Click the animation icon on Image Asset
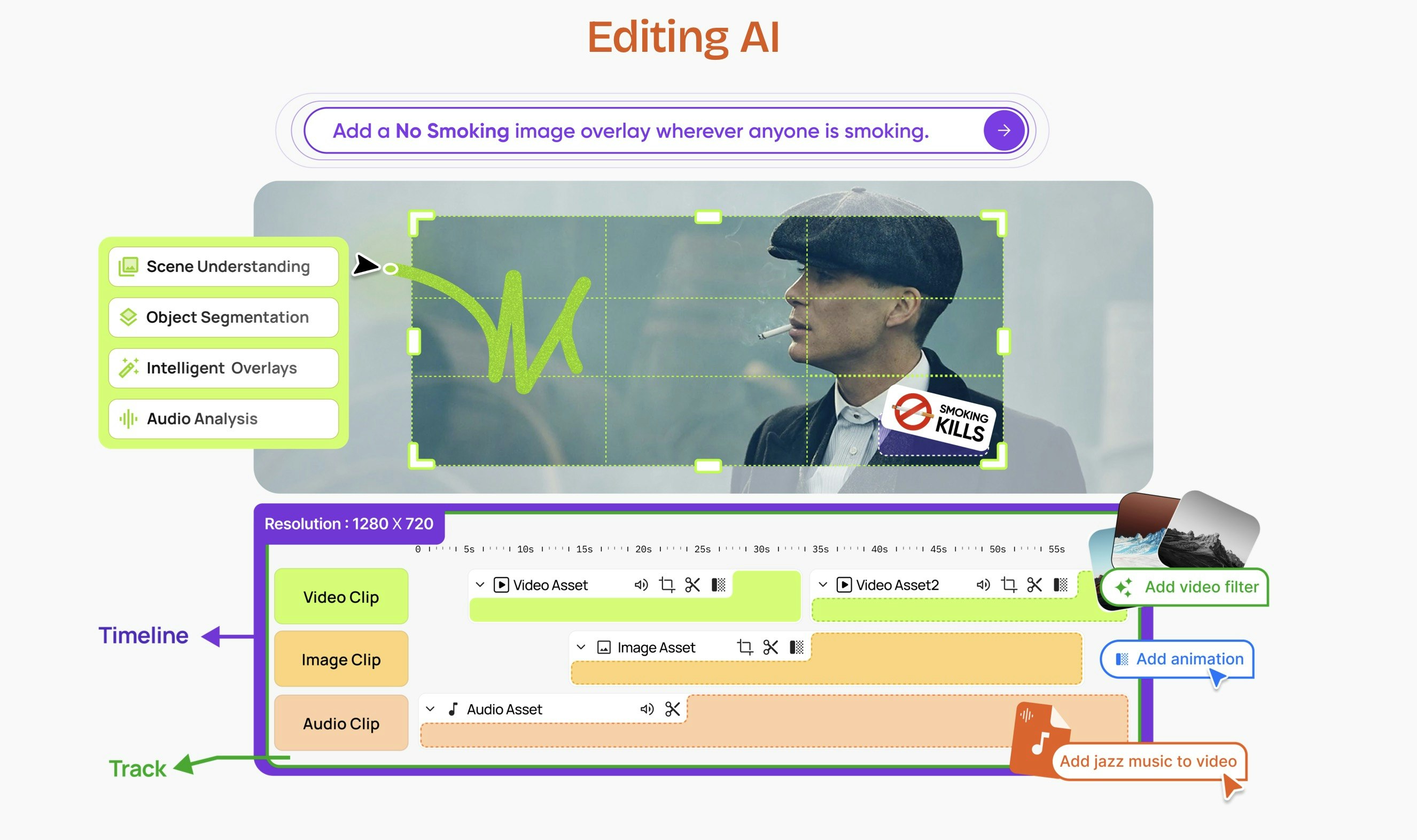 coord(796,647)
